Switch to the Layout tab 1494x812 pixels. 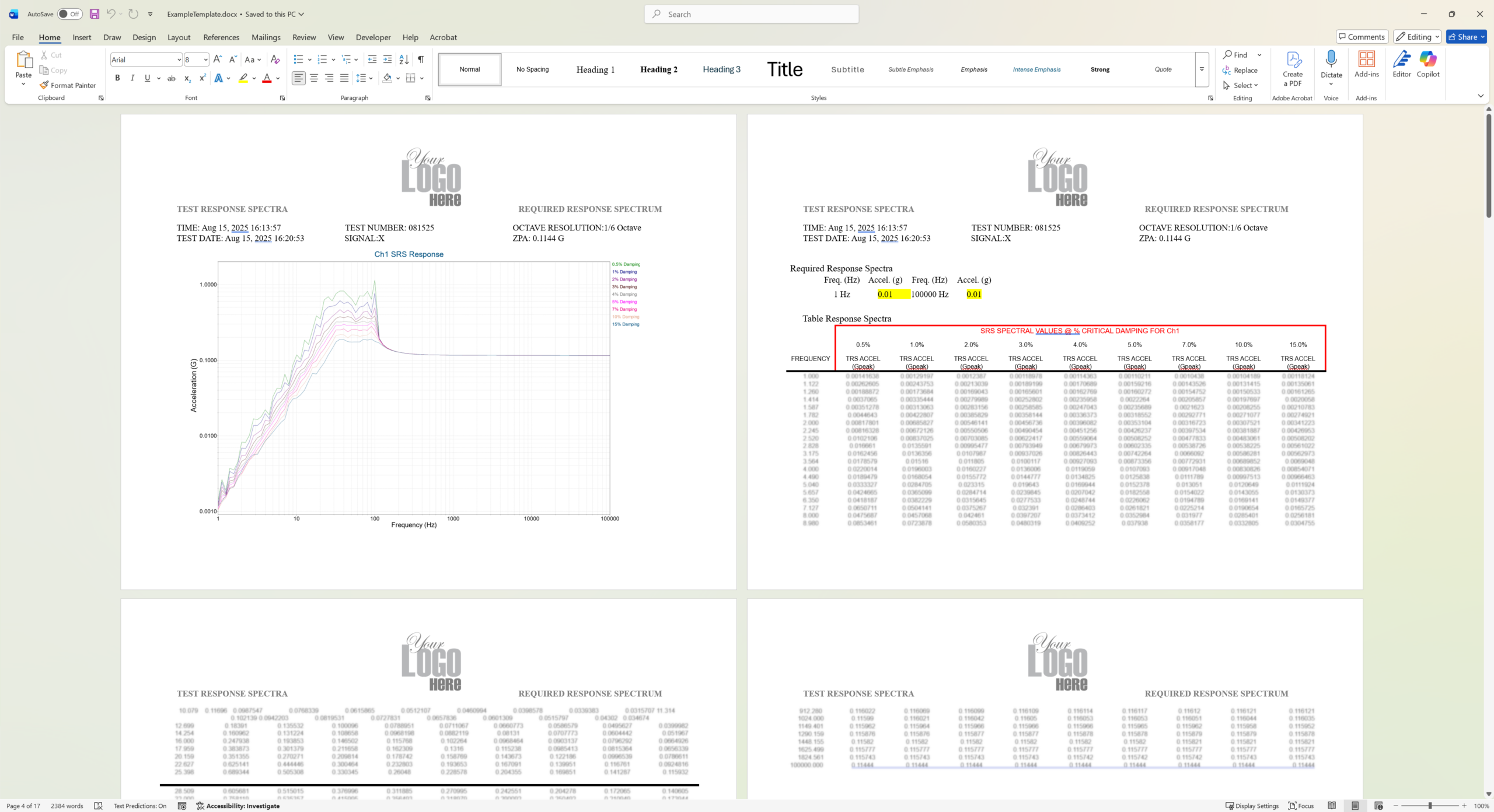coord(179,37)
